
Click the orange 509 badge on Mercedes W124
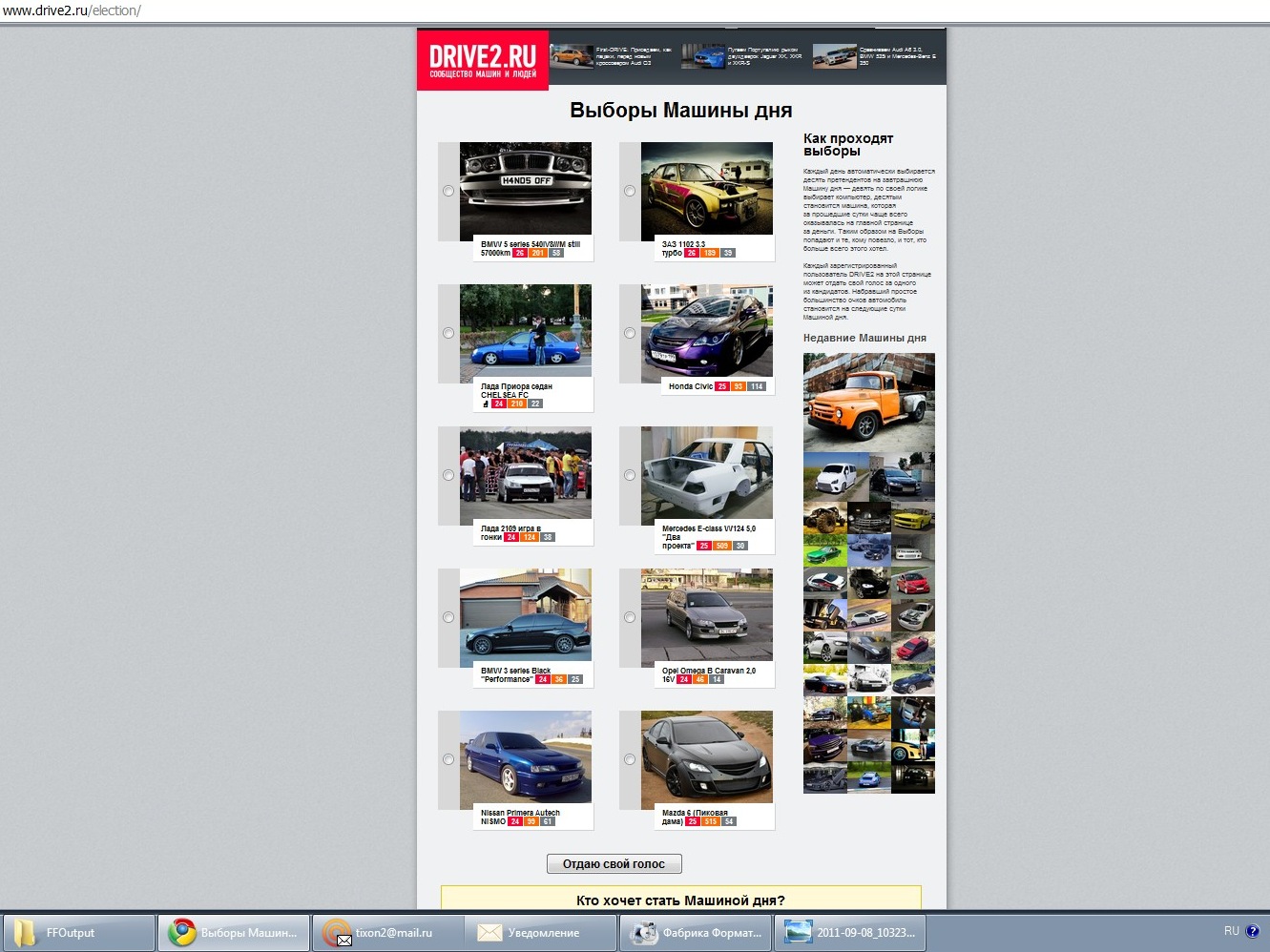click(x=722, y=546)
